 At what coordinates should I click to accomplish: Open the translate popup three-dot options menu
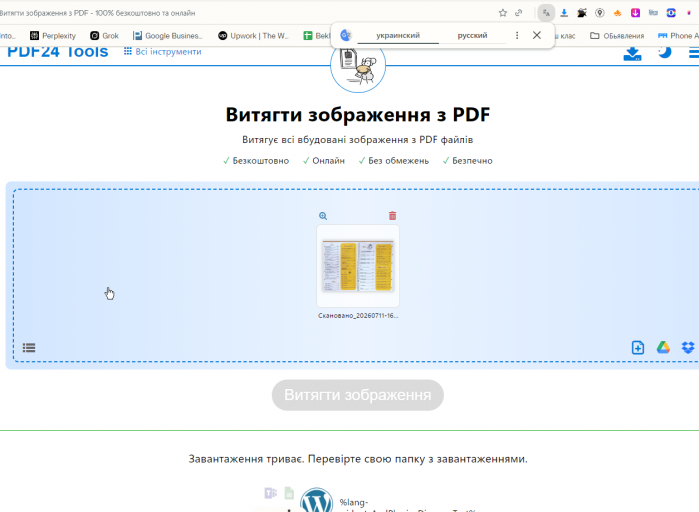(517, 35)
